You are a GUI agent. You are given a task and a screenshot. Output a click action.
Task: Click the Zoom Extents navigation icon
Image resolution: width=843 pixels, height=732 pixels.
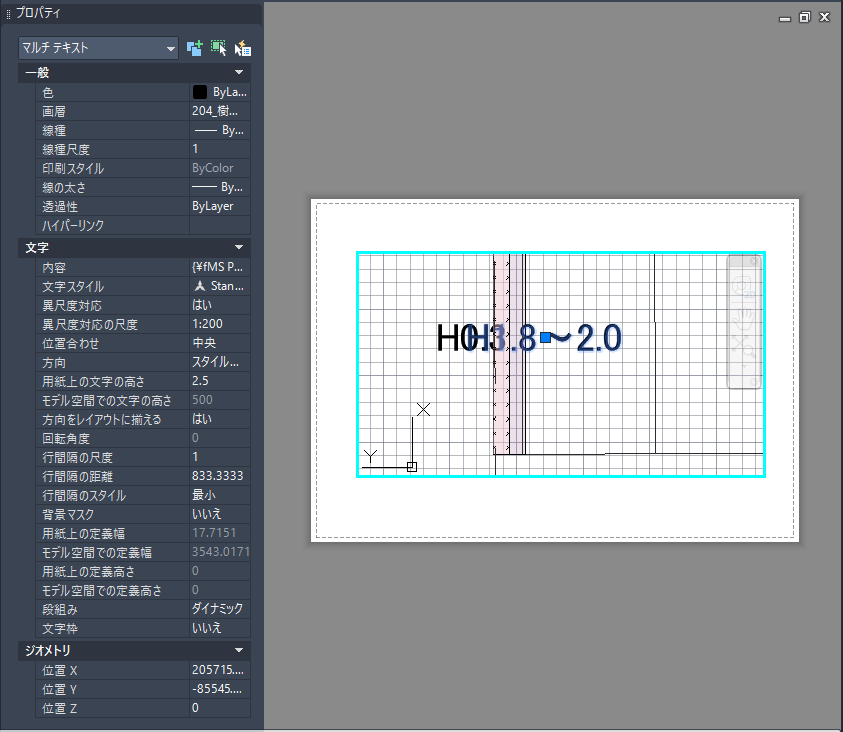click(744, 346)
